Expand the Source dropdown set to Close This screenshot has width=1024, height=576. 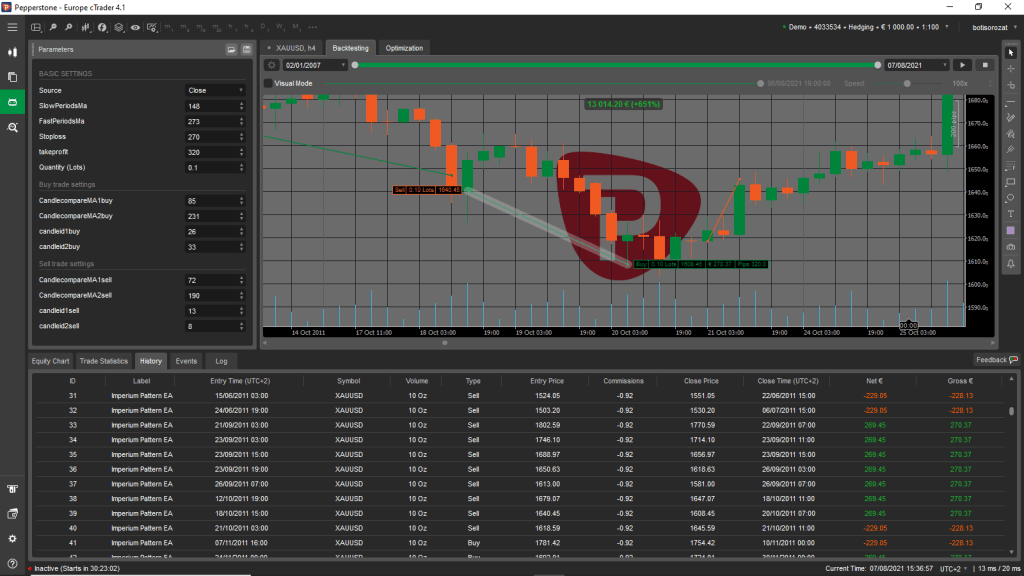[215, 90]
